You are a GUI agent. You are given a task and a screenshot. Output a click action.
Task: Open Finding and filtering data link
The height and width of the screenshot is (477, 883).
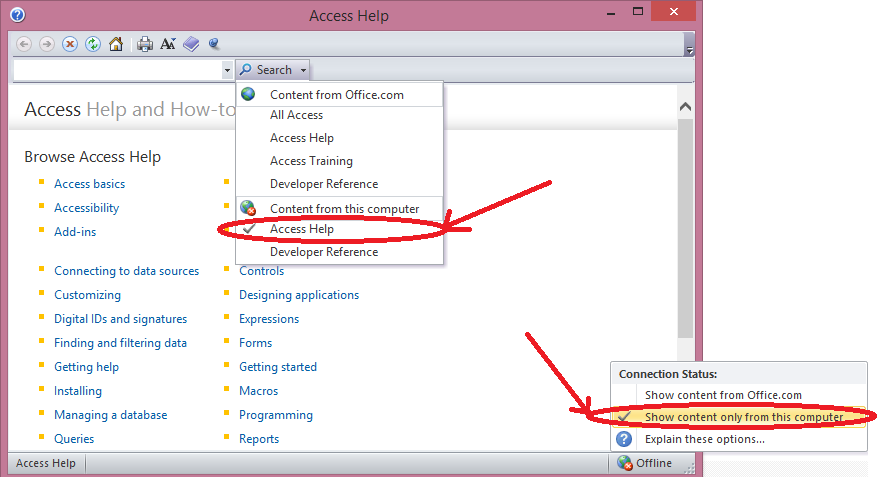120,342
